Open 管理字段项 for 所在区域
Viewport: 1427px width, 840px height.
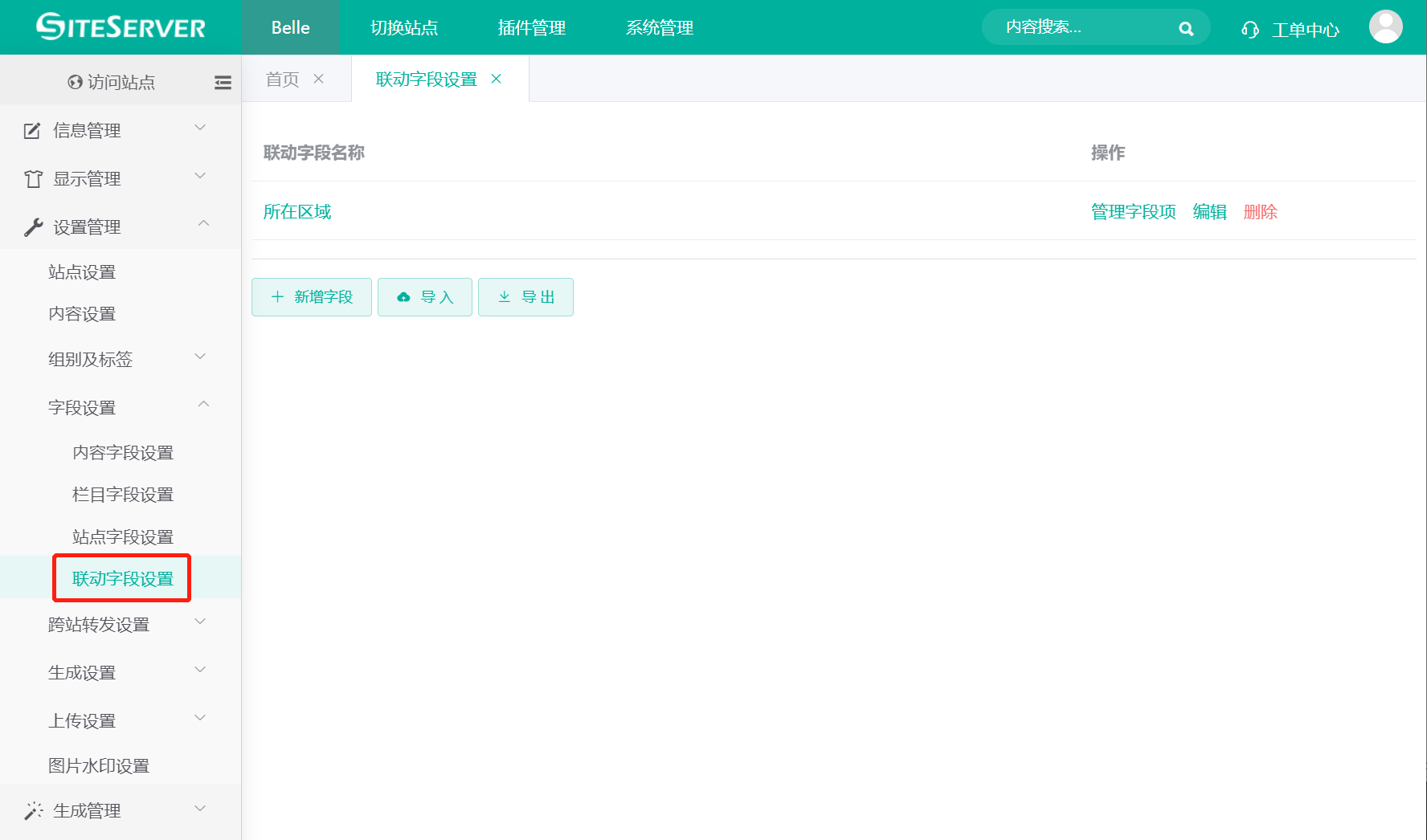[x=1133, y=211]
